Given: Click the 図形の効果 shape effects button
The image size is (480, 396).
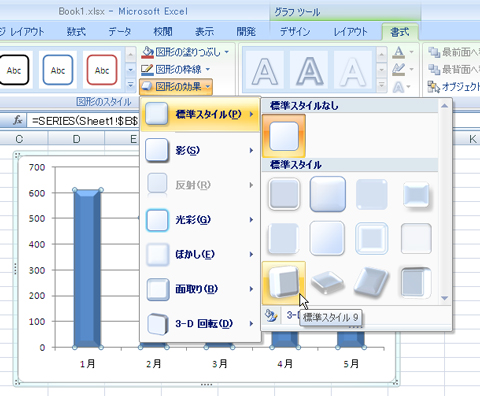Looking at the screenshot, I should [x=176, y=87].
